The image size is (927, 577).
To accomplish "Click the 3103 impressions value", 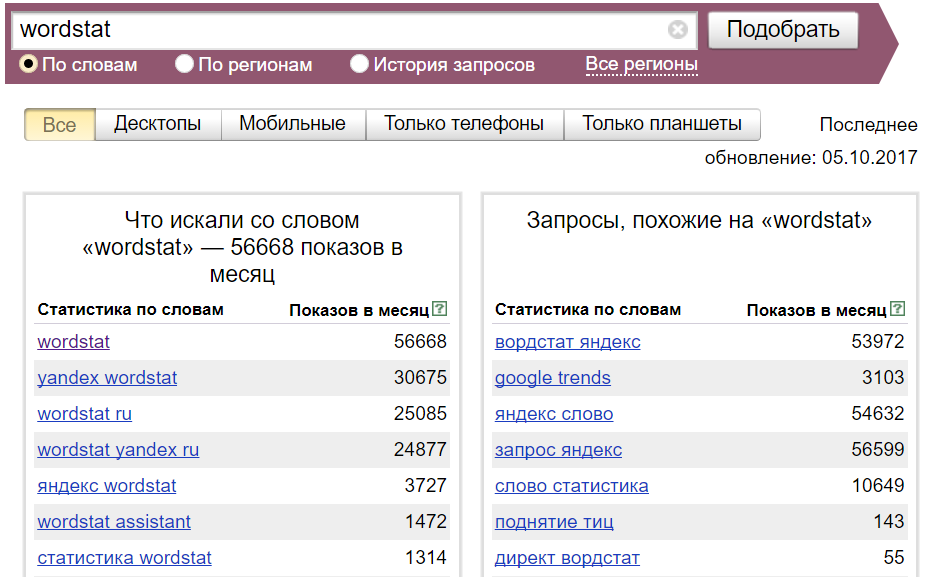I will 883,378.
